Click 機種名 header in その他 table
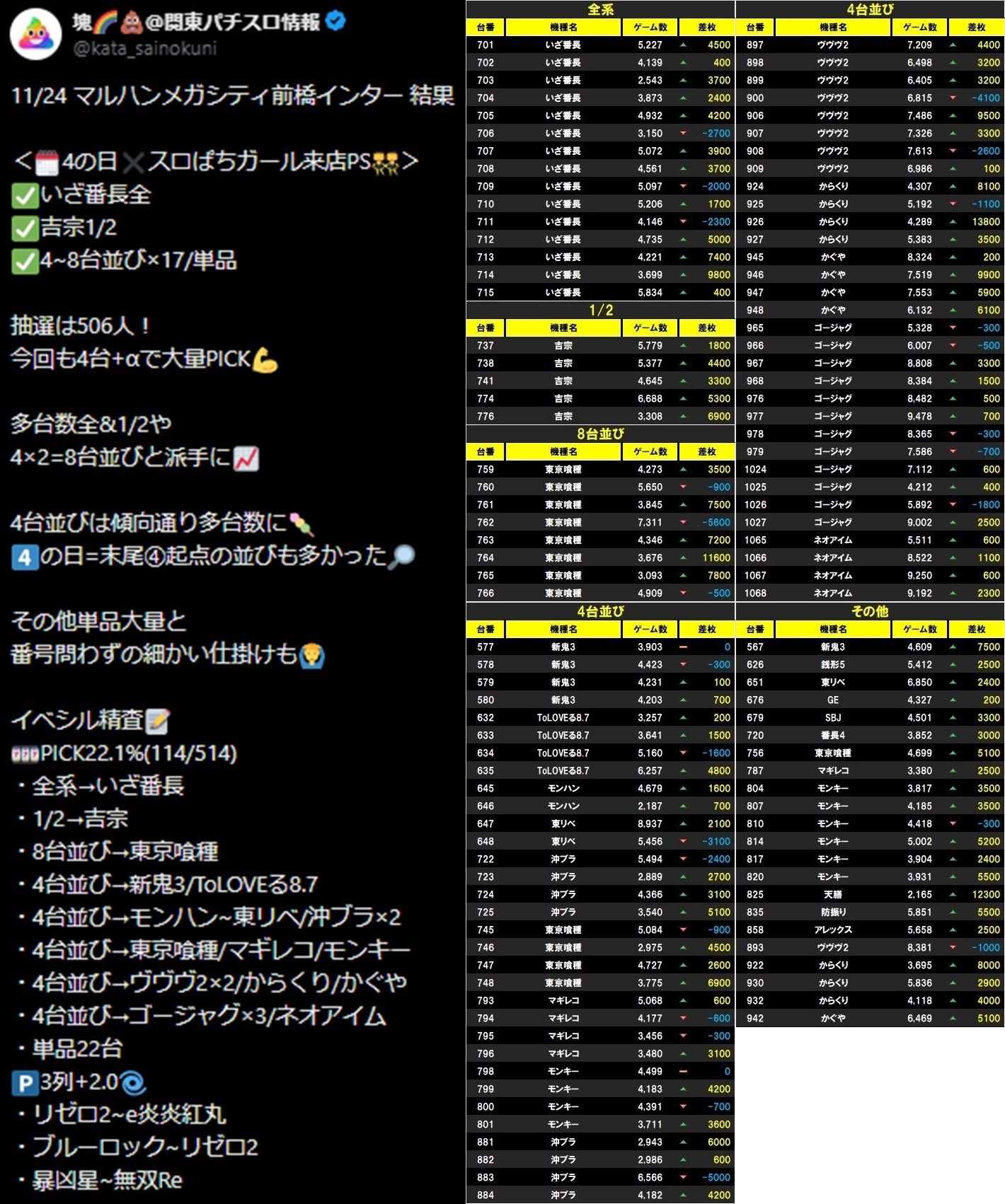Image resolution: width=1005 pixels, height=1204 pixels. [833, 629]
